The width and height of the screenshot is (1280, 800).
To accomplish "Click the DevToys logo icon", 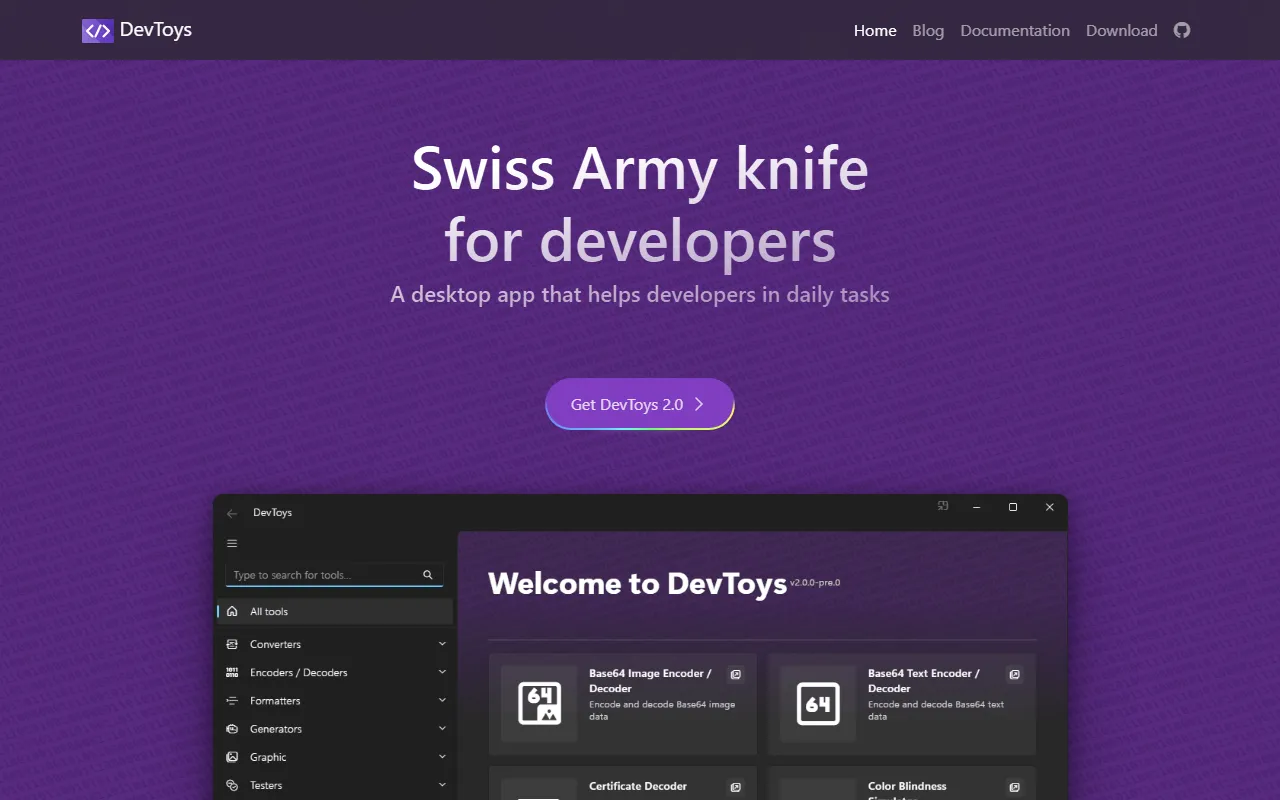I will 97,30.
